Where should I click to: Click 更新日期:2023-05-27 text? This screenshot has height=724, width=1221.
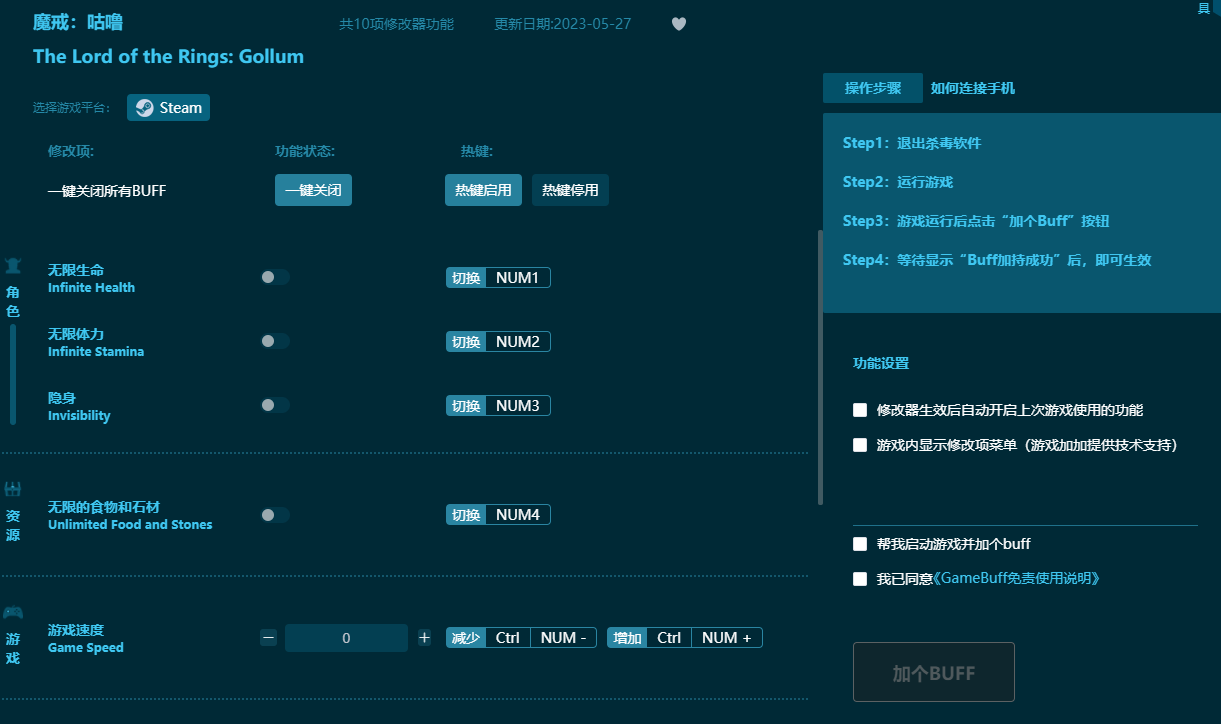(563, 24)
